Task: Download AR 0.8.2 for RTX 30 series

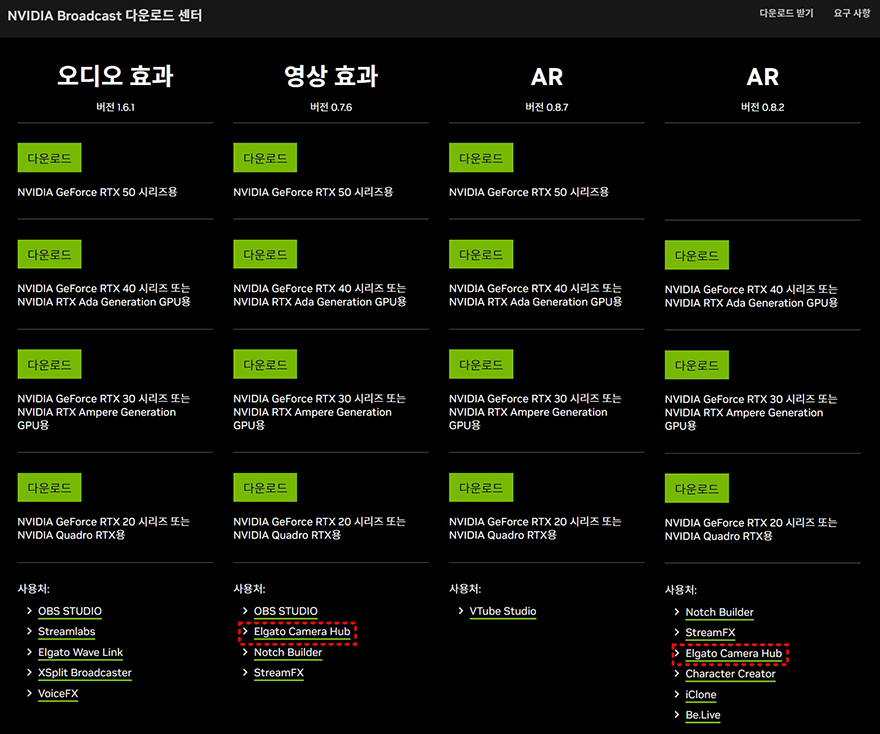Action: point(696,365)
